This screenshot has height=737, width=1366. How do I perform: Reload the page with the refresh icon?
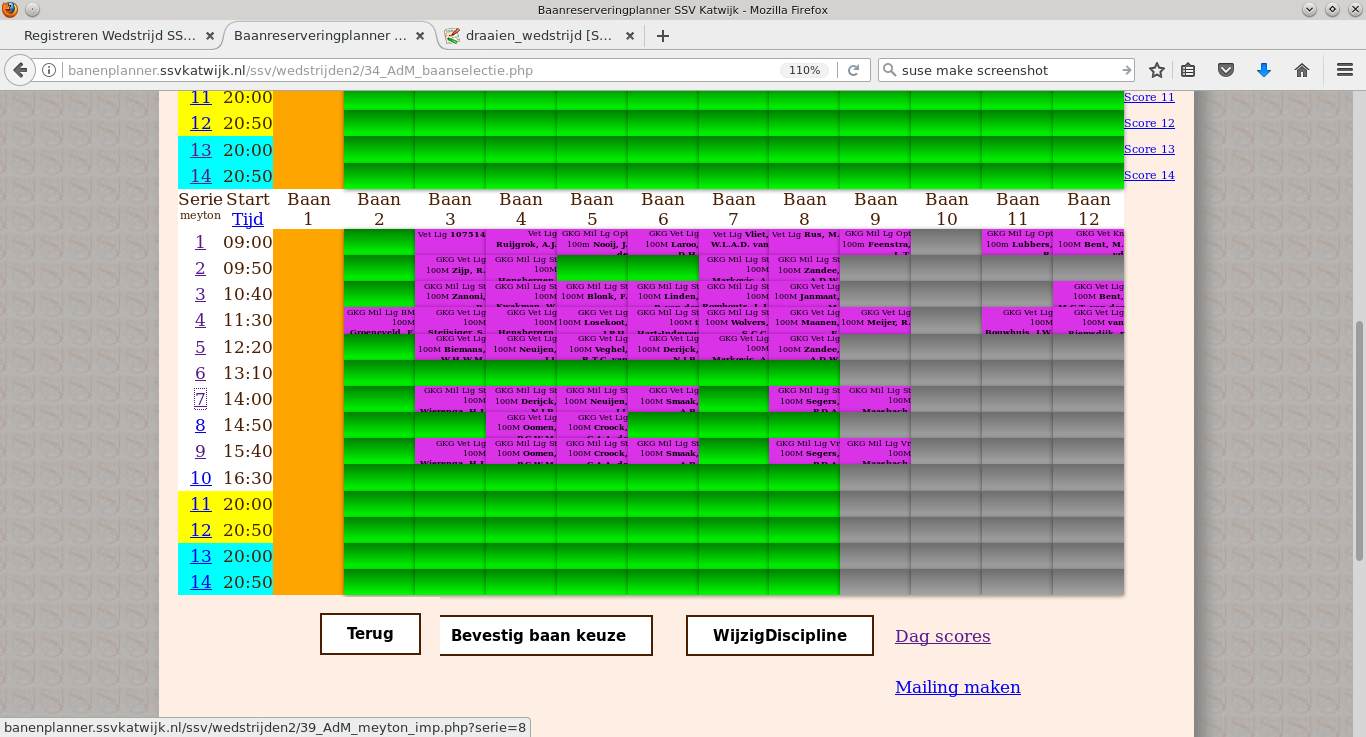point(853,70)
